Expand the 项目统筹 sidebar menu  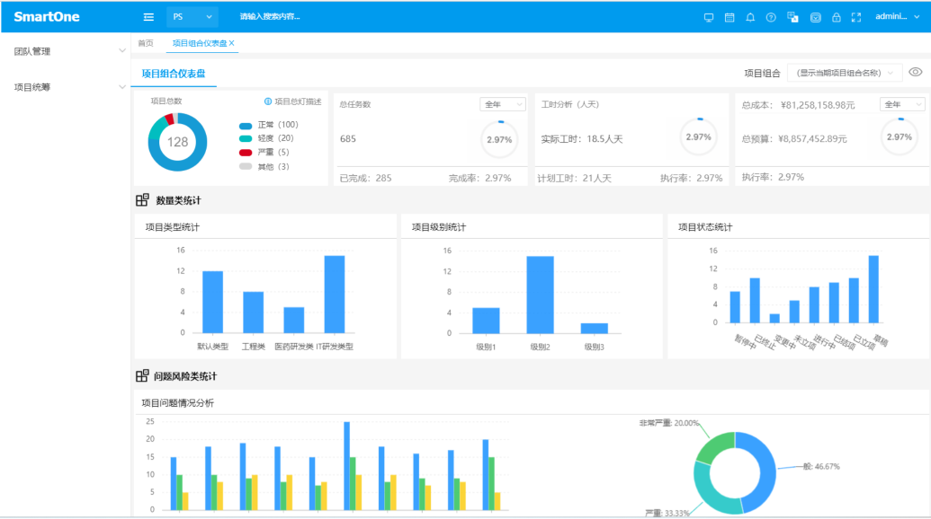click(63, 87)
